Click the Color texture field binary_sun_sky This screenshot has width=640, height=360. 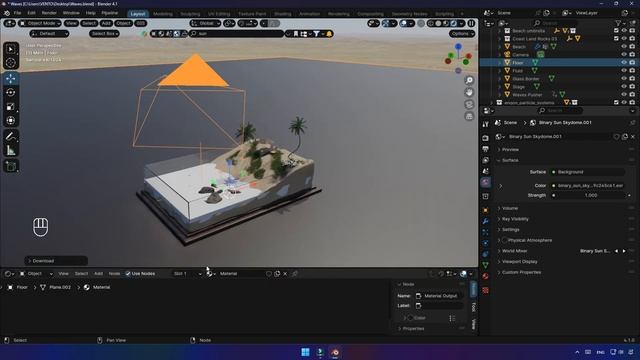(x=587, y=185)
